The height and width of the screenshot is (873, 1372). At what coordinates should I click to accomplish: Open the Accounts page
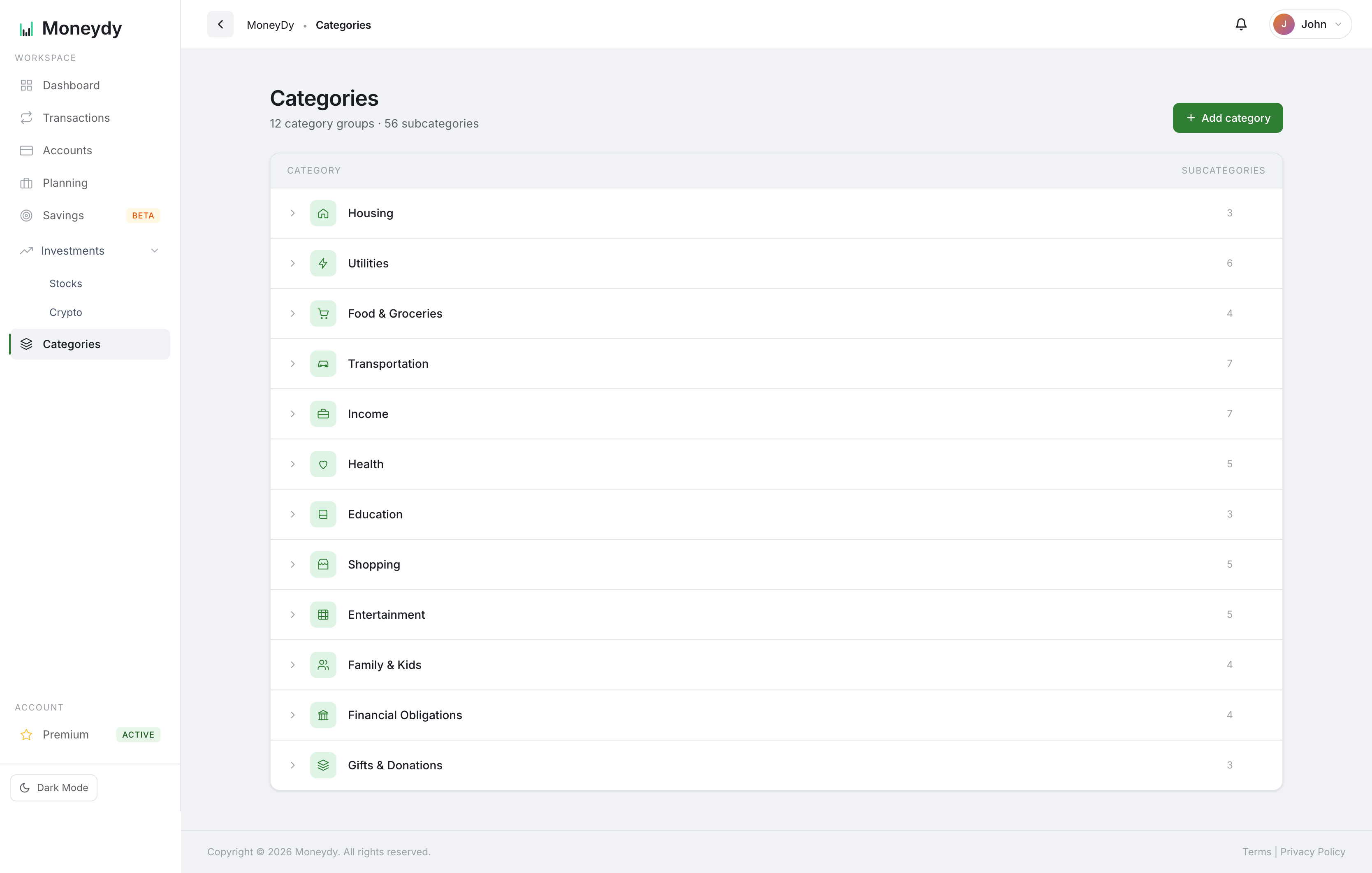point(90,151)
